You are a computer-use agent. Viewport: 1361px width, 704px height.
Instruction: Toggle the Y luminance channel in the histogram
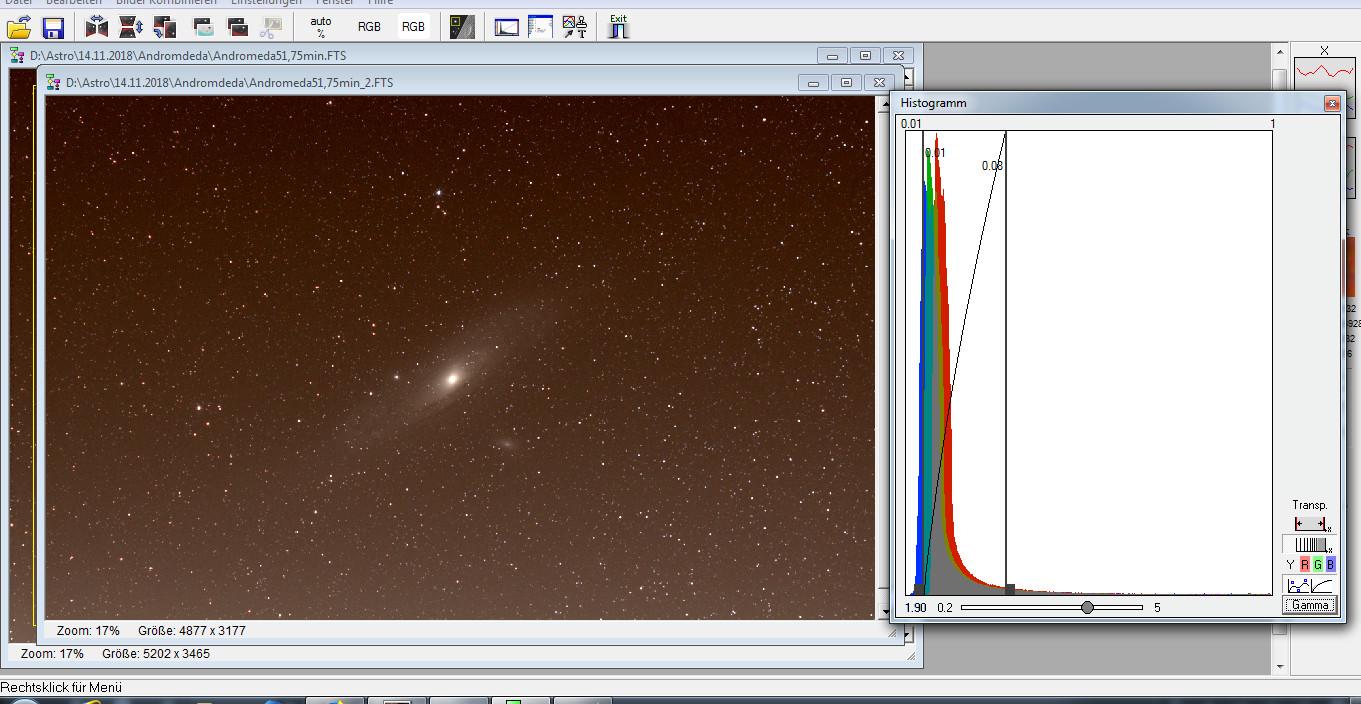coord(1290,565)
